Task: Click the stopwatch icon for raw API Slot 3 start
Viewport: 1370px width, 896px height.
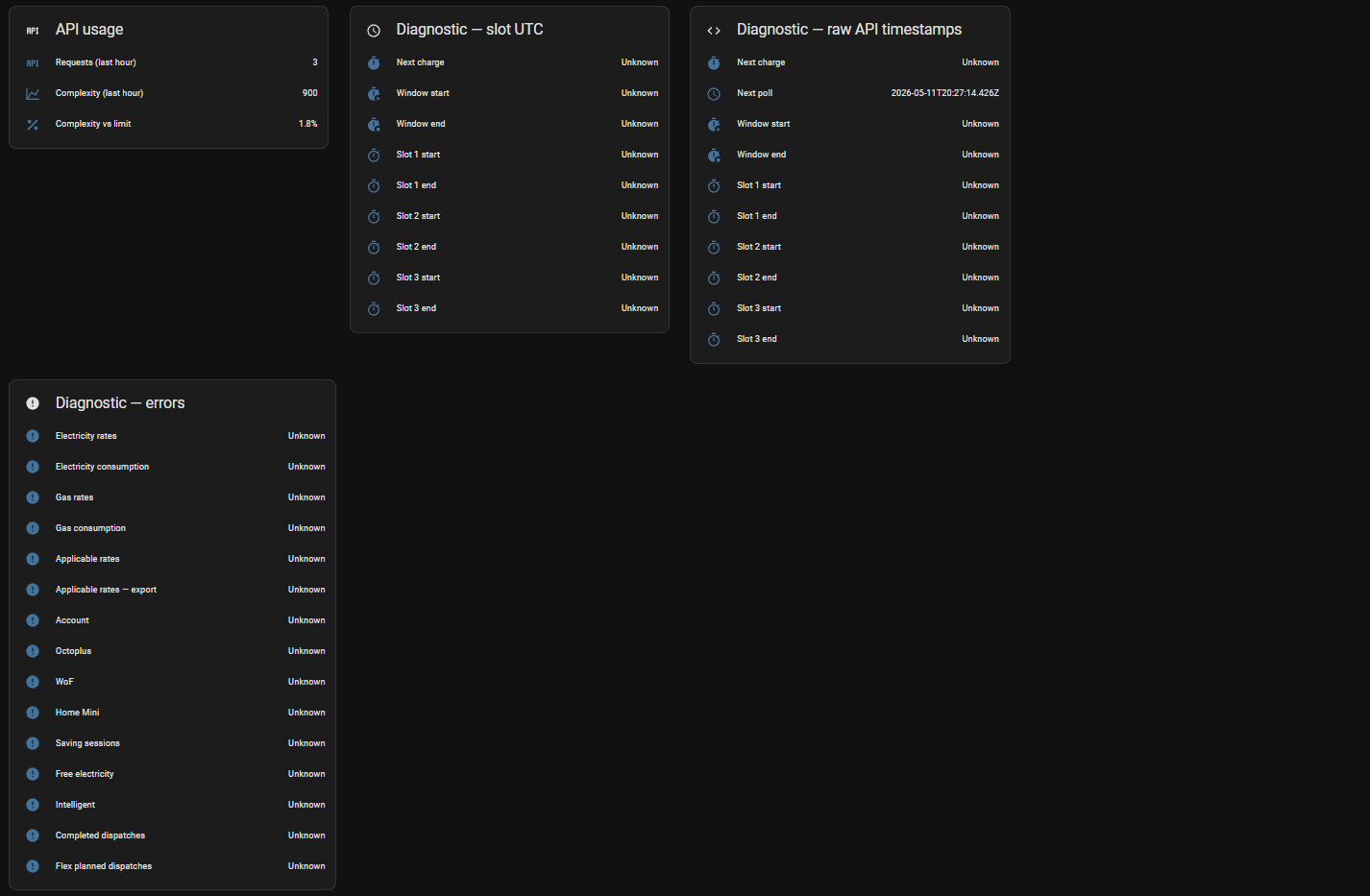Action: [x=714, y=308]
